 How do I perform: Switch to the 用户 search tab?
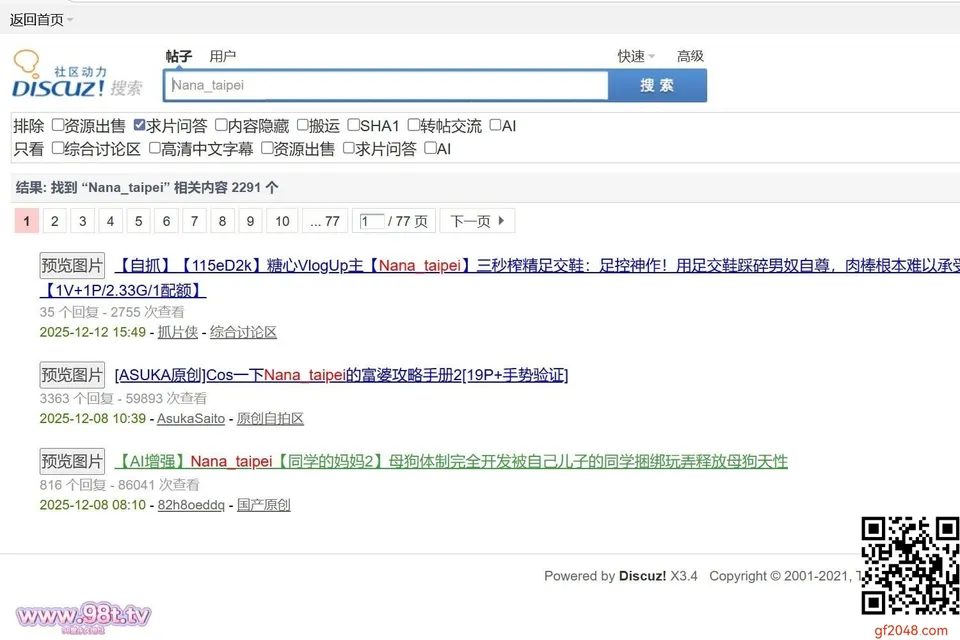coord(222,56)
